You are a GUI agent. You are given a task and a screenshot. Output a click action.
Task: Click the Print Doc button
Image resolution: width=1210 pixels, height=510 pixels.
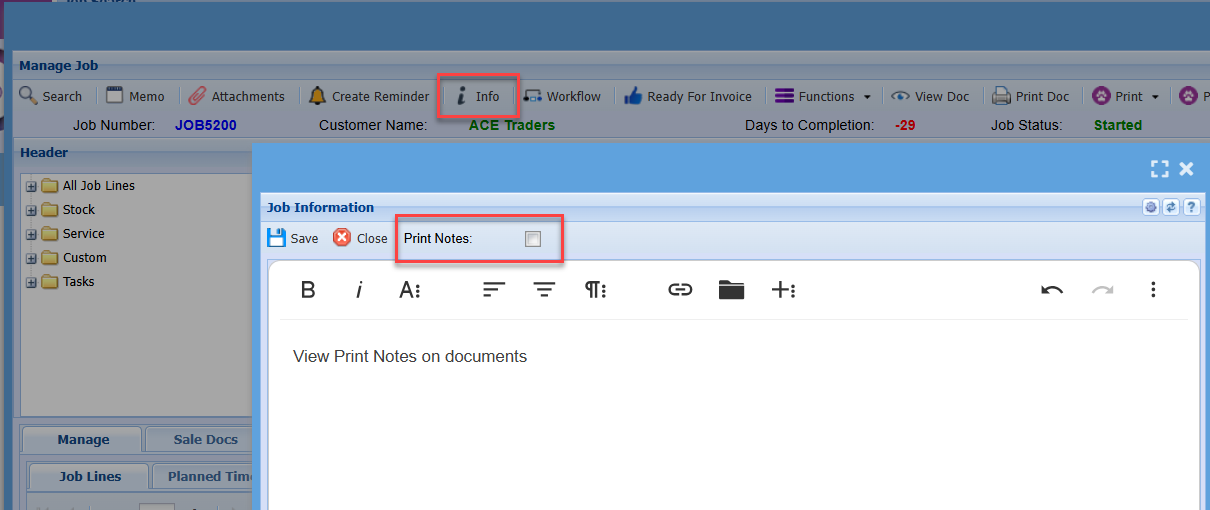(x=1031, y=96)
